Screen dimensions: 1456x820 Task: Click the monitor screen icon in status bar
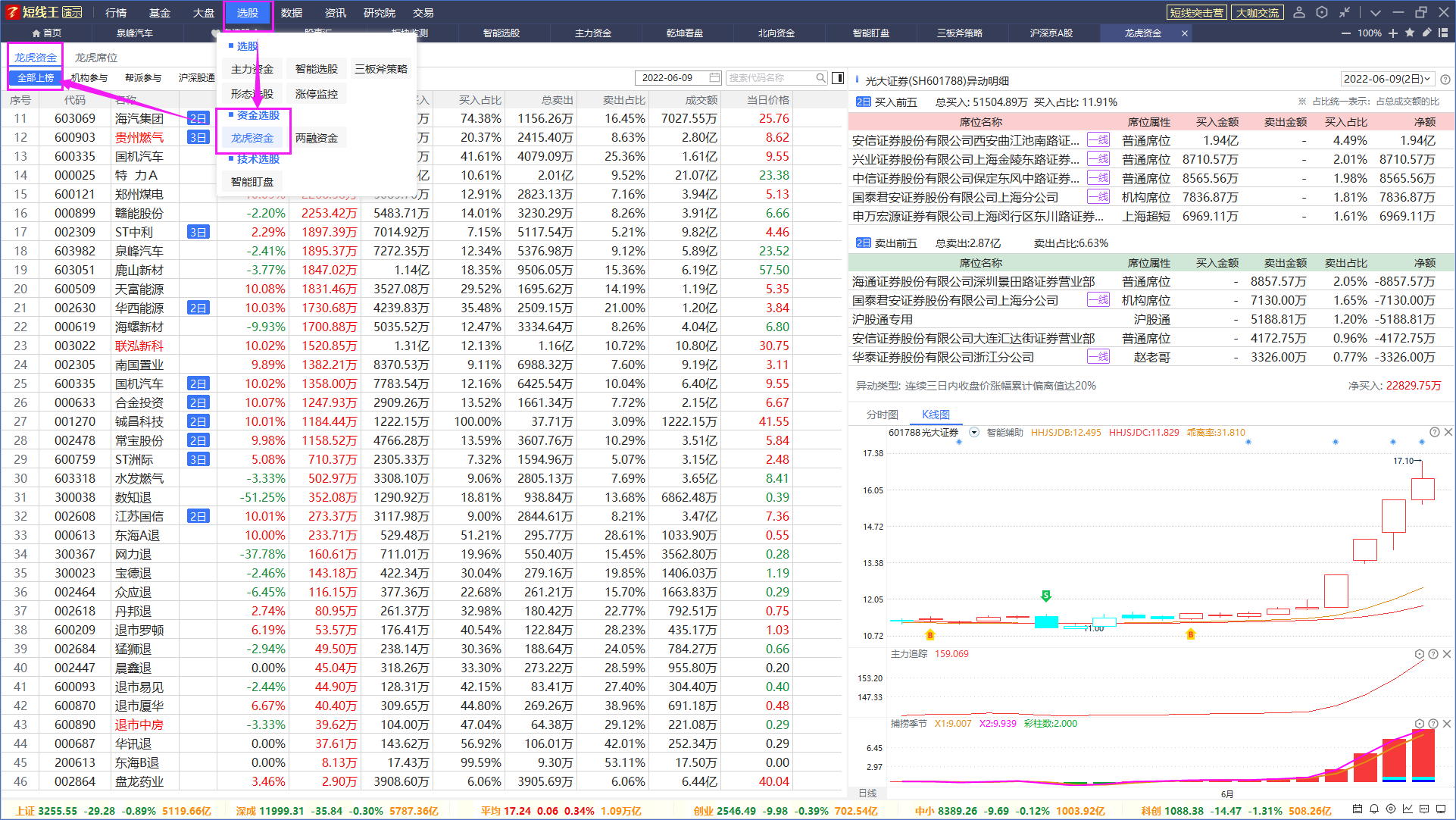click(1441, 809)
